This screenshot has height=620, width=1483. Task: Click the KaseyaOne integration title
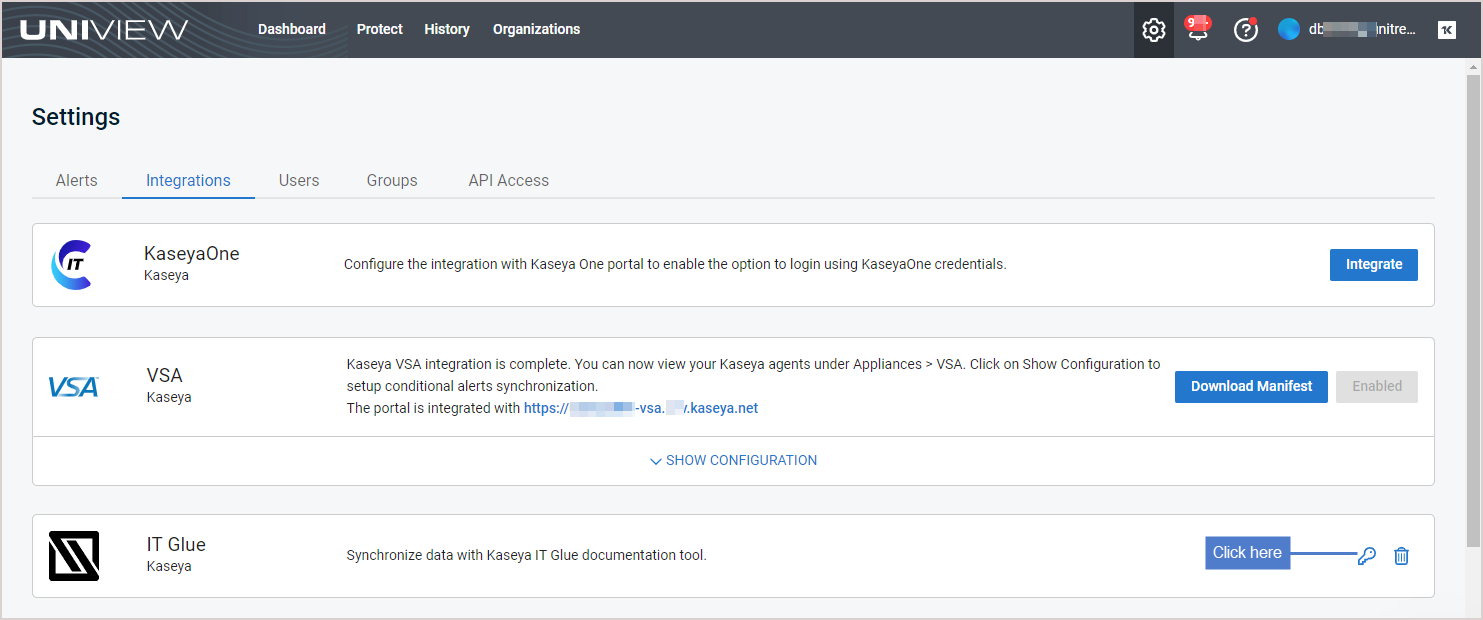tap(192, 254)
